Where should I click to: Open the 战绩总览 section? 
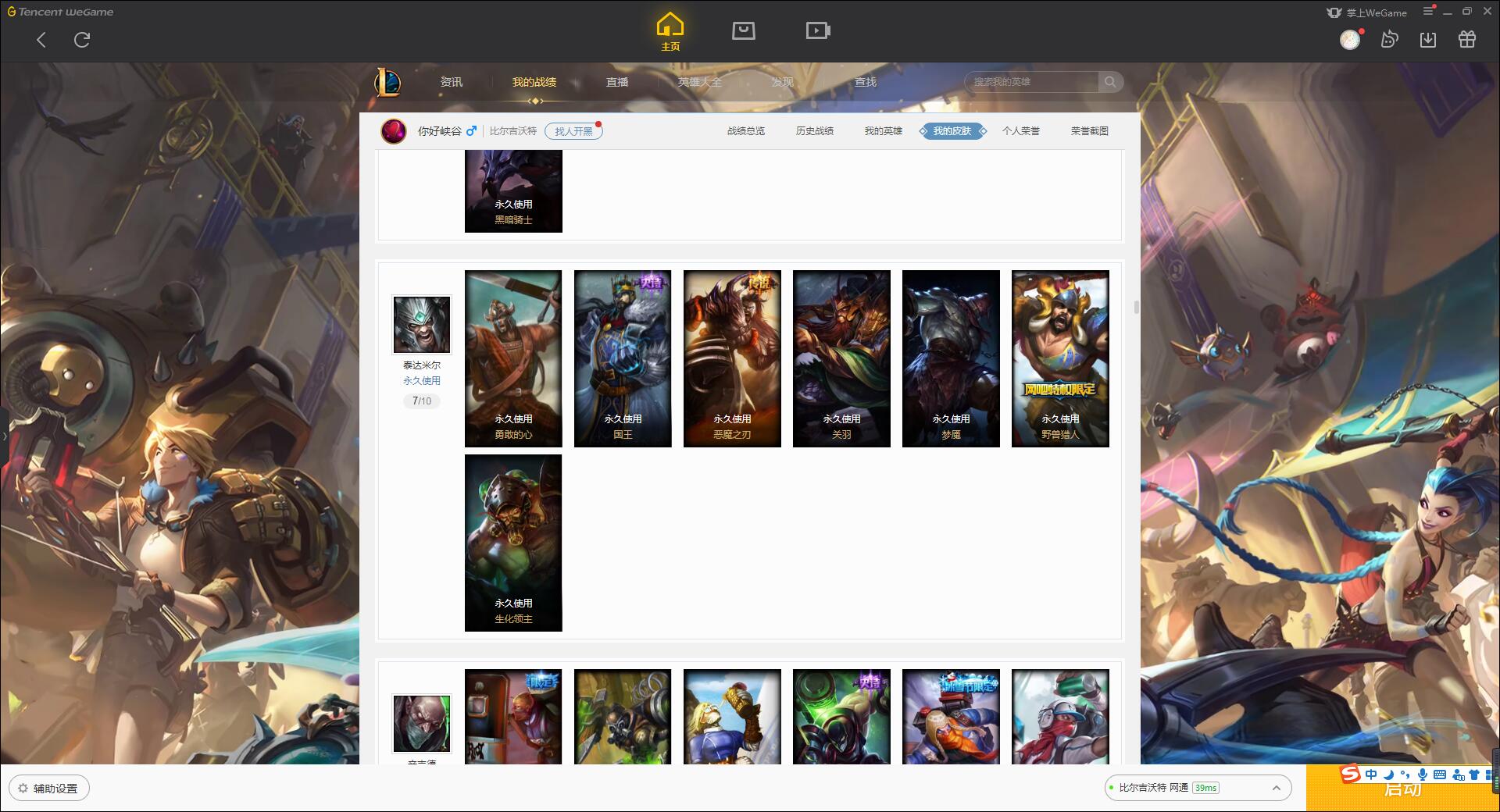coord(746,131)
